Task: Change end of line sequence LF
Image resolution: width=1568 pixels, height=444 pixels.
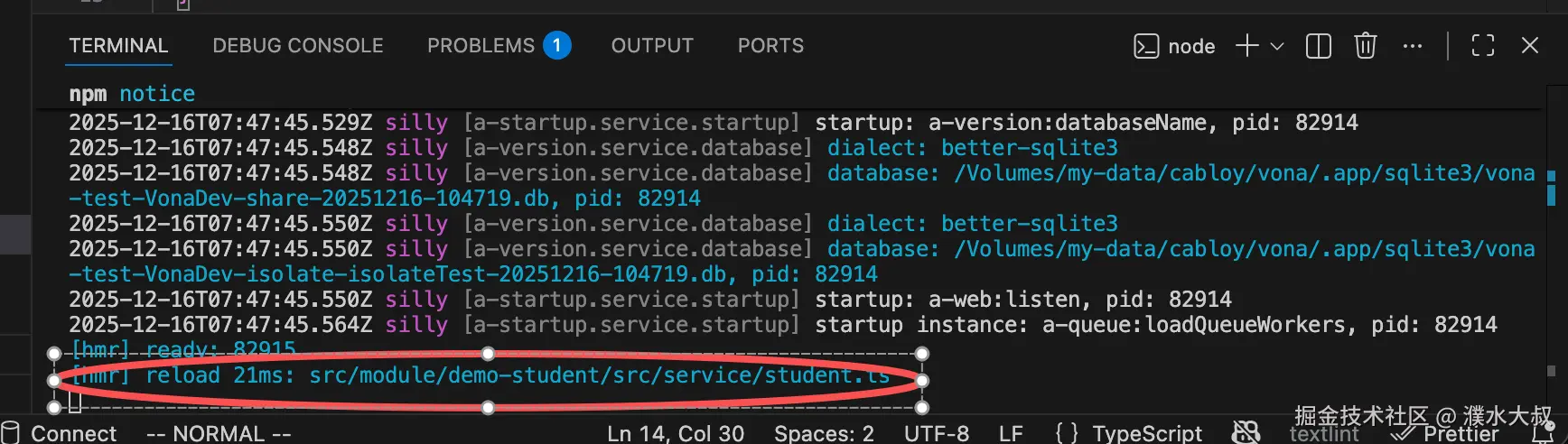Action: pos(1011,433)
